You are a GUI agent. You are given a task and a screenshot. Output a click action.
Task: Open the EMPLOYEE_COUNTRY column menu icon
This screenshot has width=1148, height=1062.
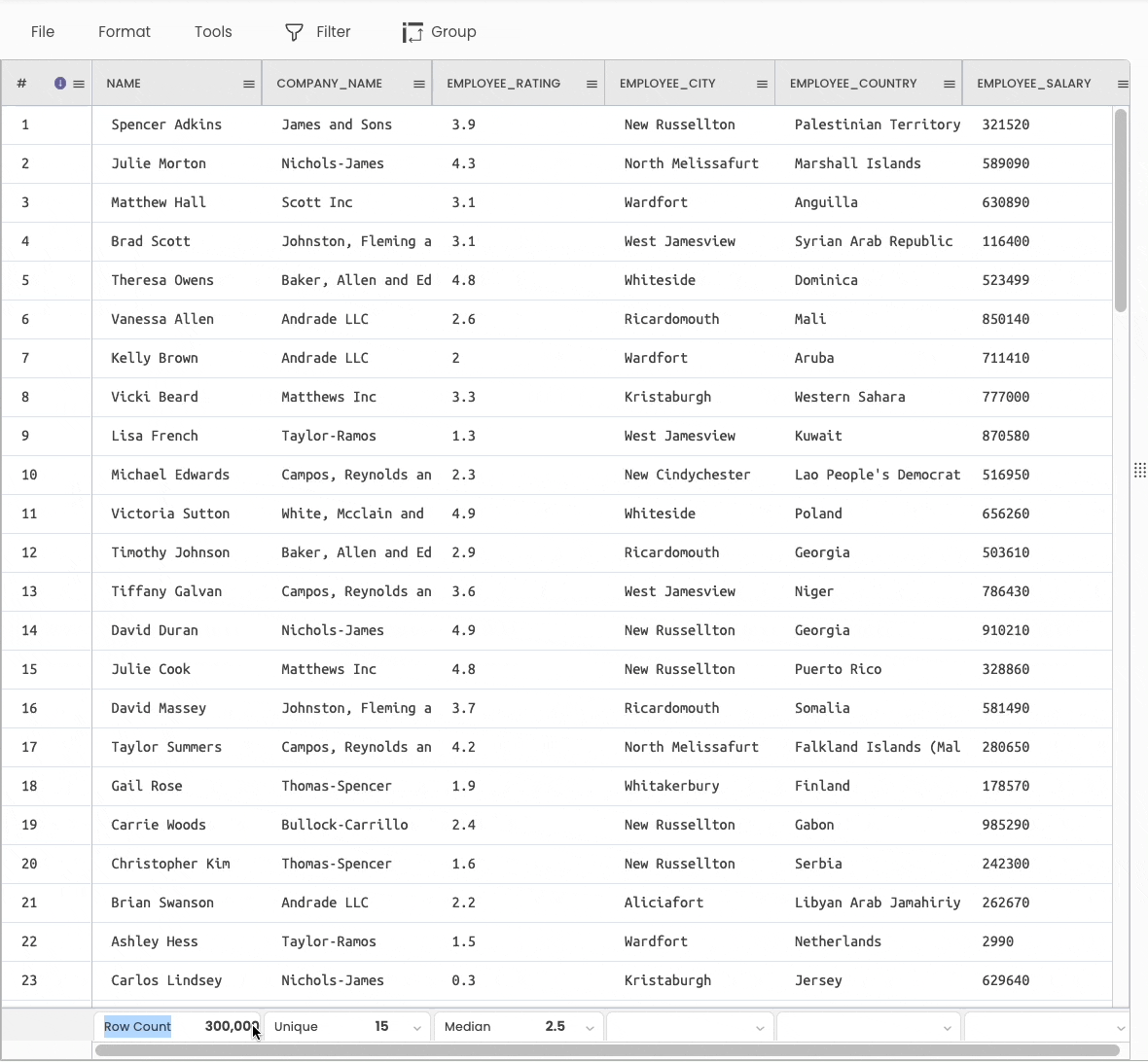coord(949,85)
